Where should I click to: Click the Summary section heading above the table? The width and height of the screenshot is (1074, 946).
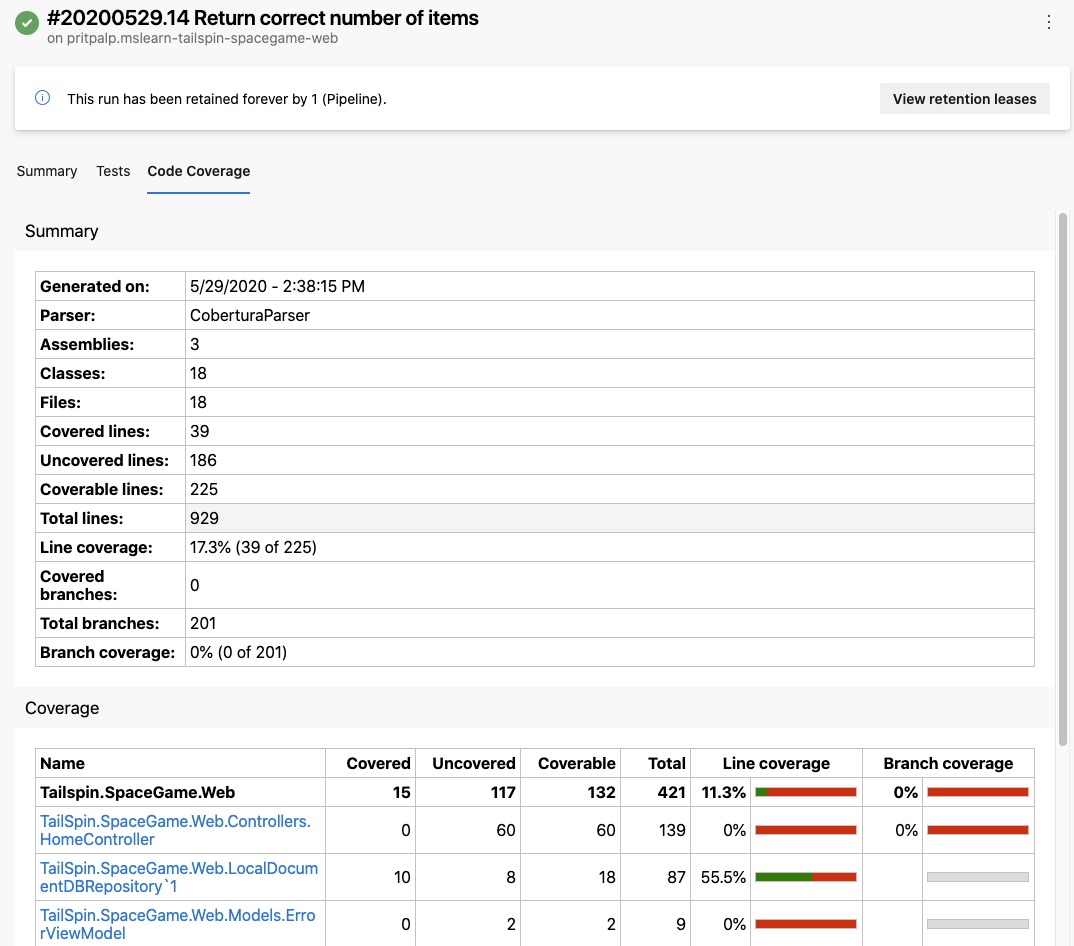(62, 232)
